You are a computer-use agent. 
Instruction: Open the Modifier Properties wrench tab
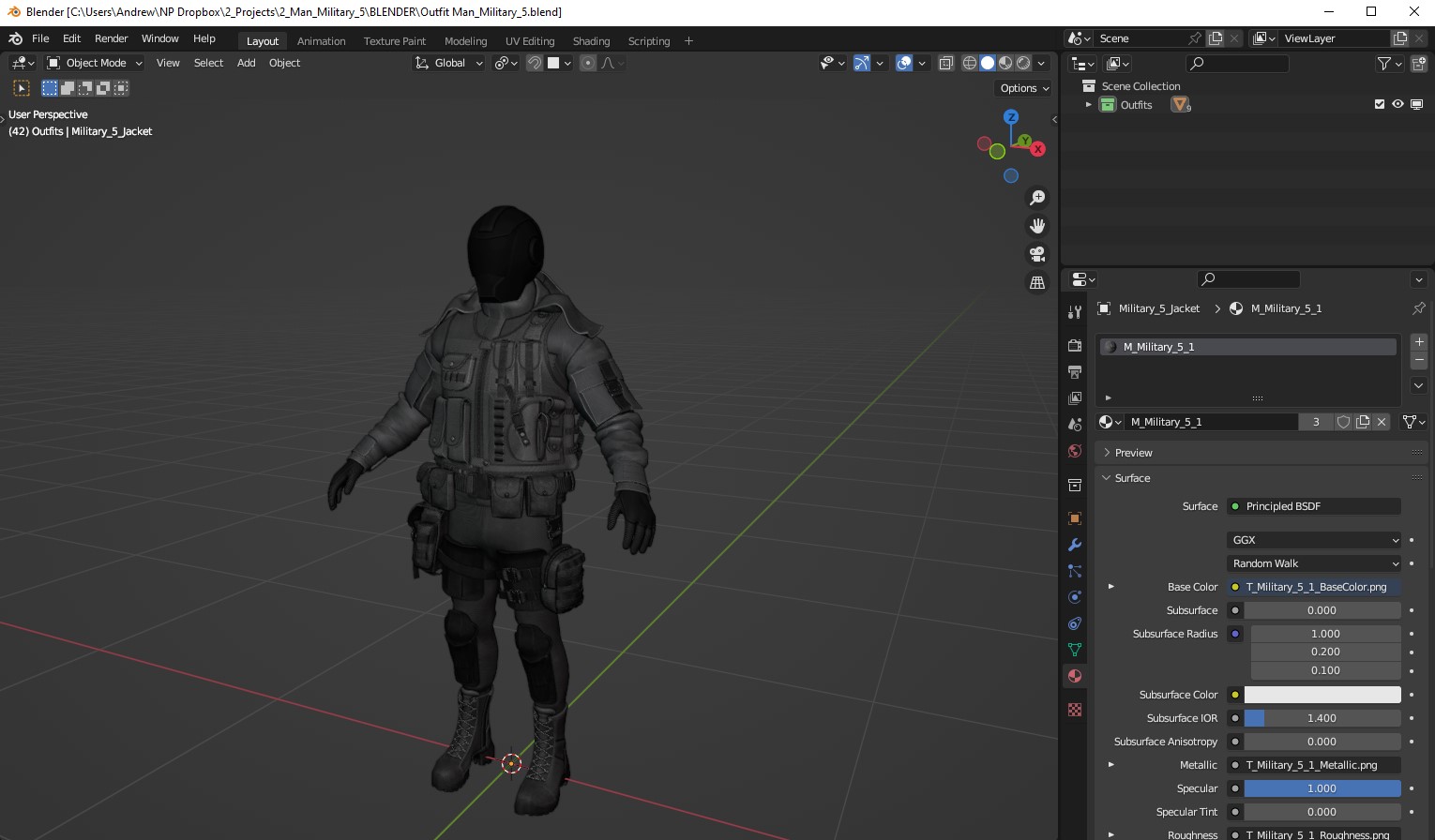click(1075, 545)
